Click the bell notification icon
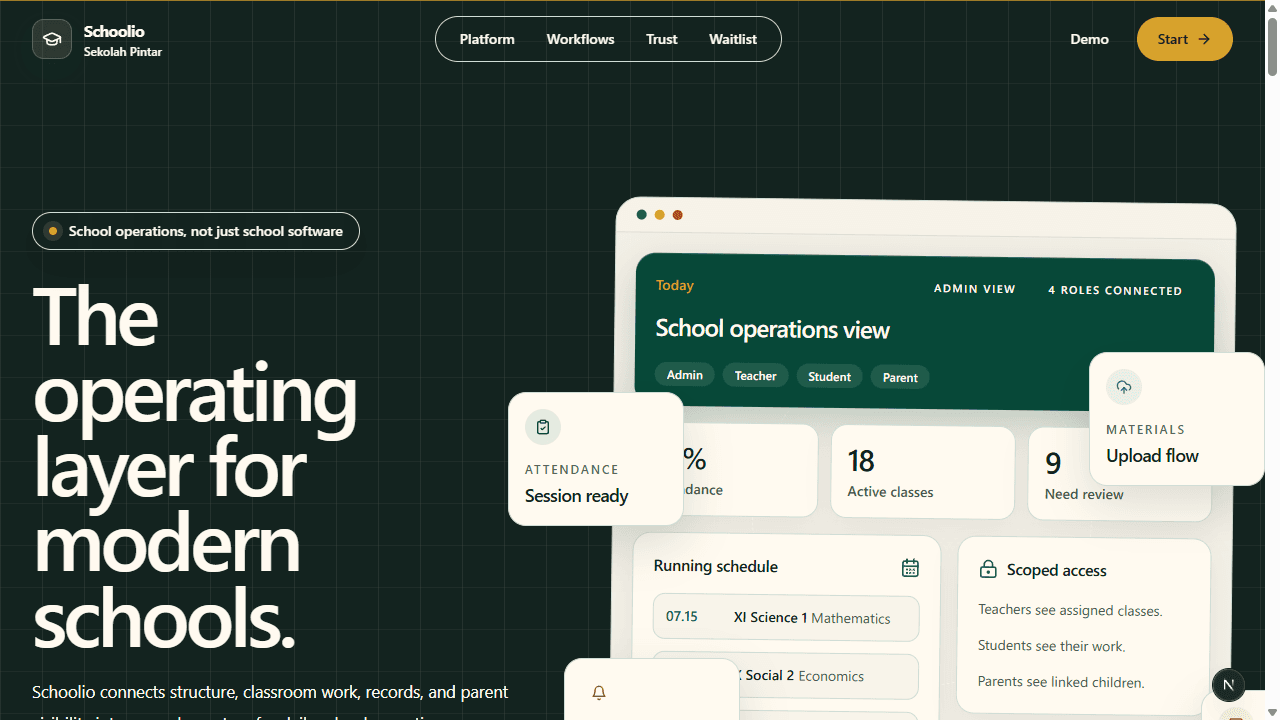Viewport: 1280px width, 720px height. coord(599,692)
